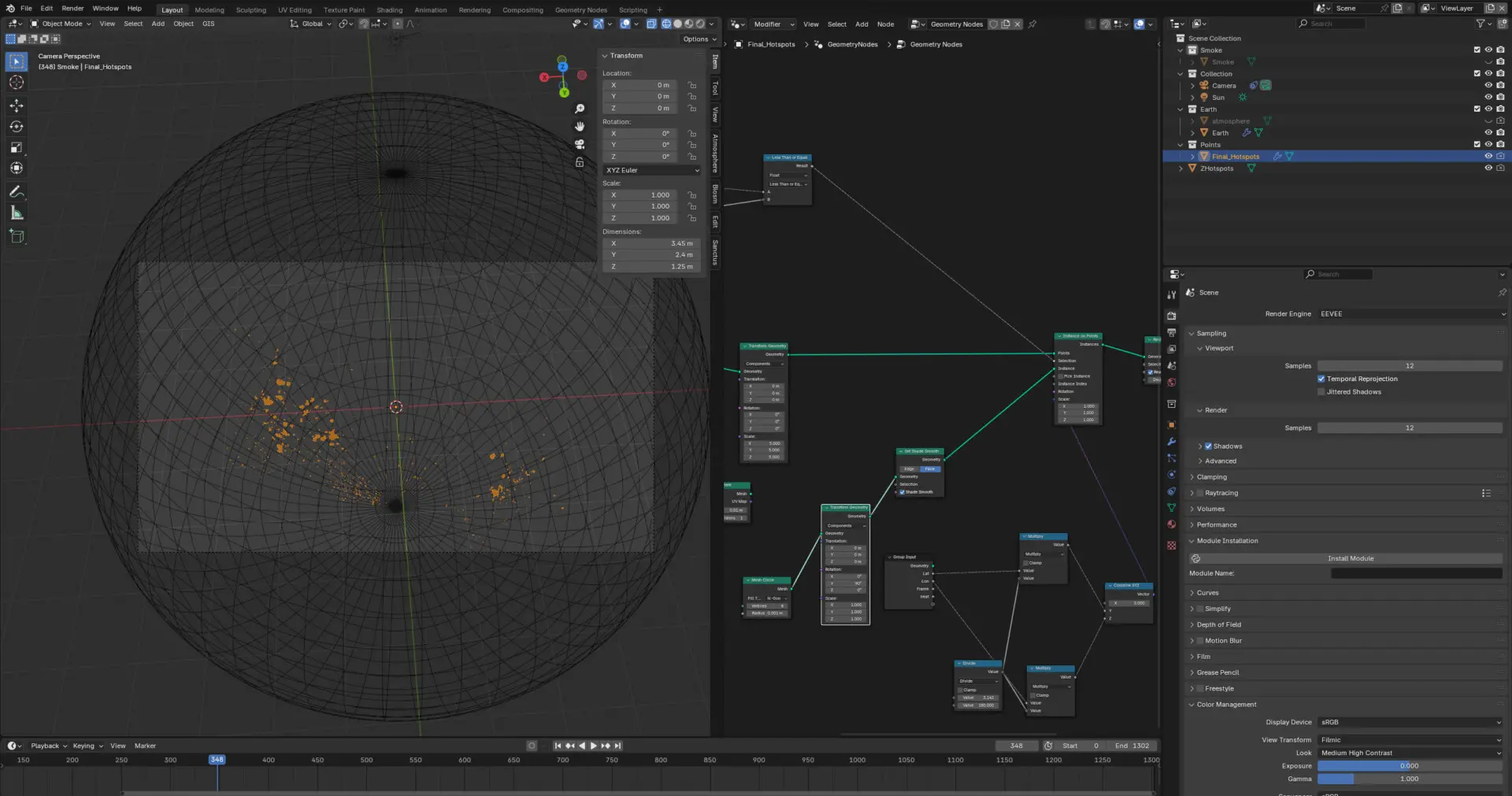Select the Move tool in viewport toolbar
Viewport: 1512px width, 796px height.
[17, 106]
